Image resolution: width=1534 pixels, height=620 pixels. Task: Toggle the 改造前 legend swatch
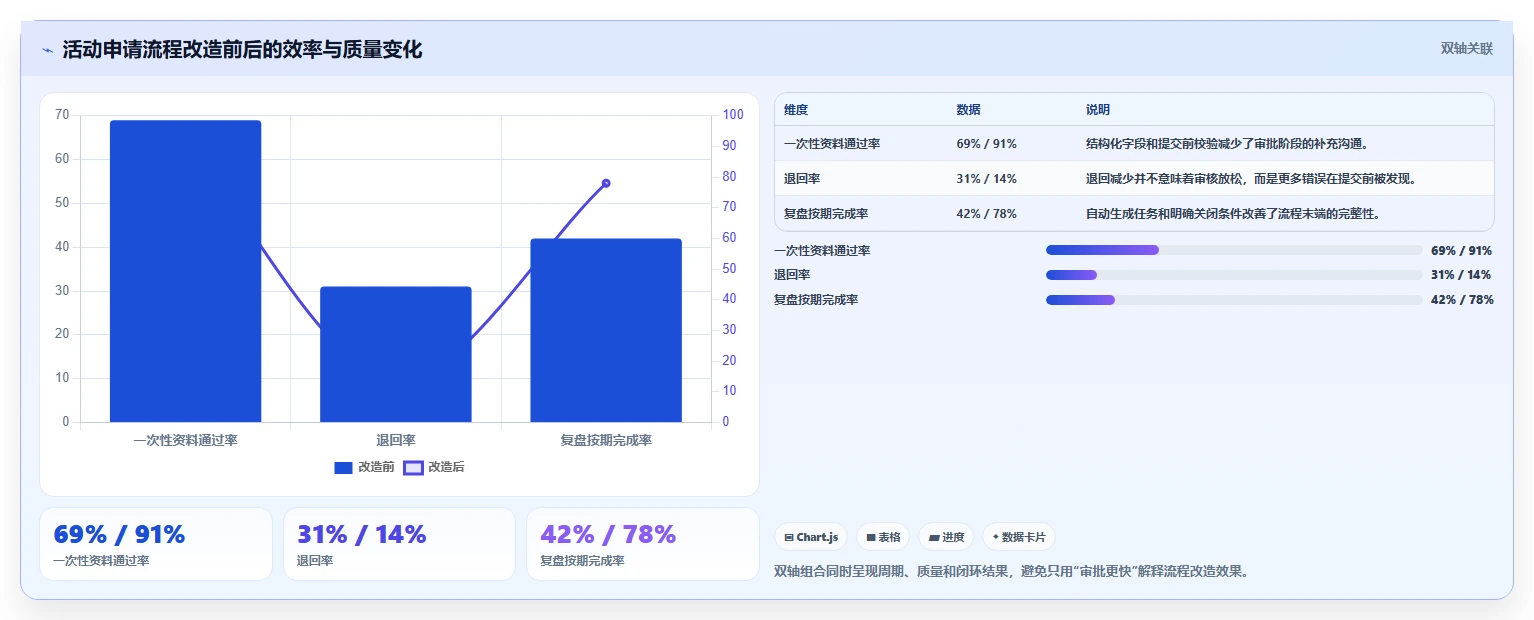click(x=343, y=467)
